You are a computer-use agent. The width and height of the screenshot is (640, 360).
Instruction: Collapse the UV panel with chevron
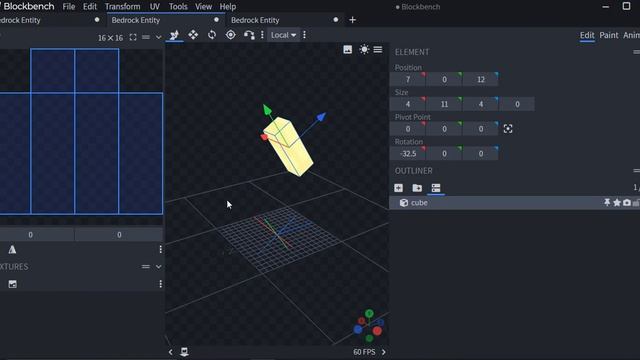[158, 38]
